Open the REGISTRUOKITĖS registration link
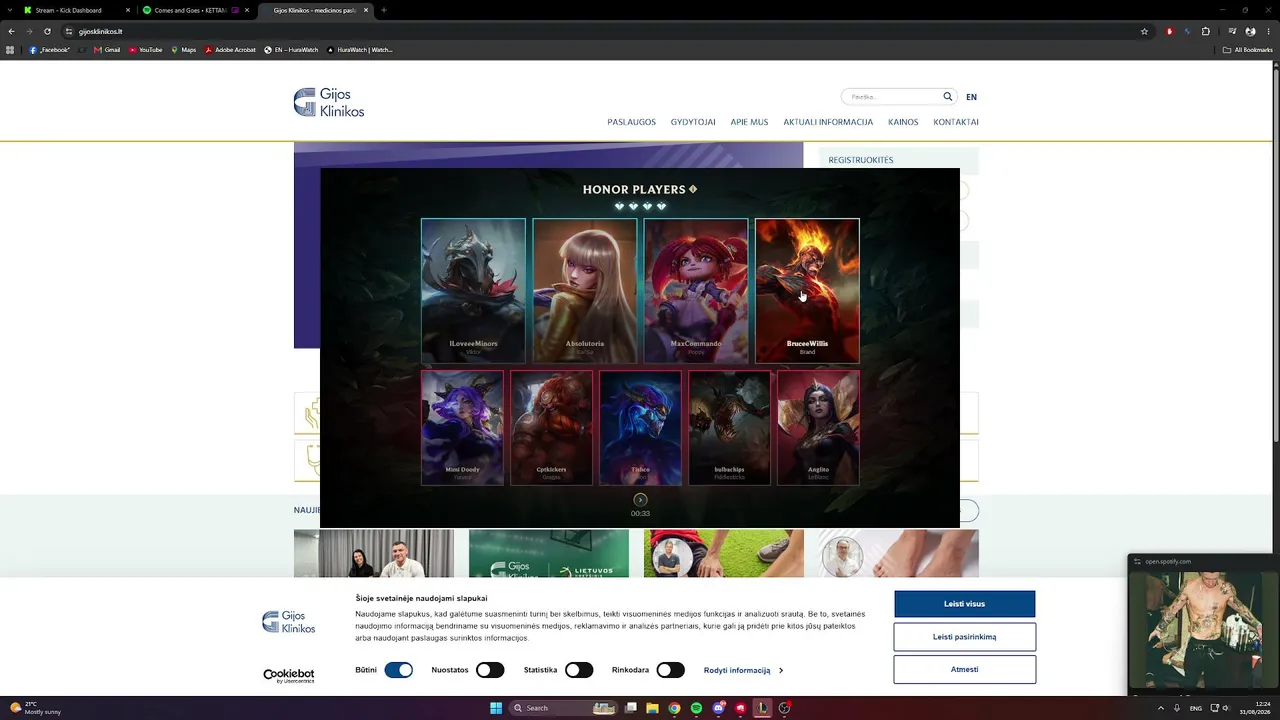The width and height of the screenshot is (1280, 720). [x=861, y=160]
